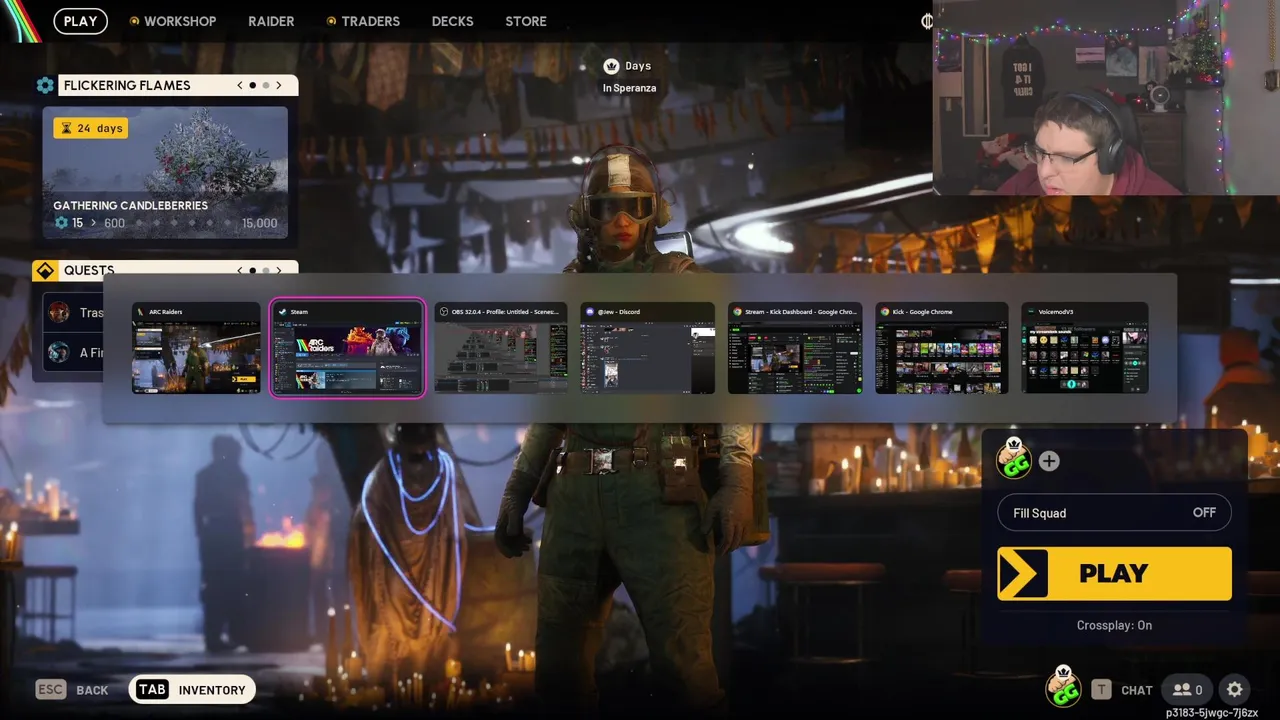Add a squad member with plus button
The image size is (1280, 720).
click(x=1049, y=461)
